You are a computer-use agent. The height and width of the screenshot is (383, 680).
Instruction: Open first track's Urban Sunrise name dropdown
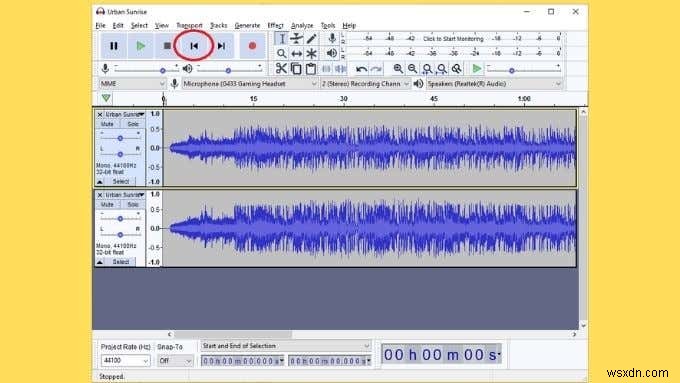click(125, 115)
